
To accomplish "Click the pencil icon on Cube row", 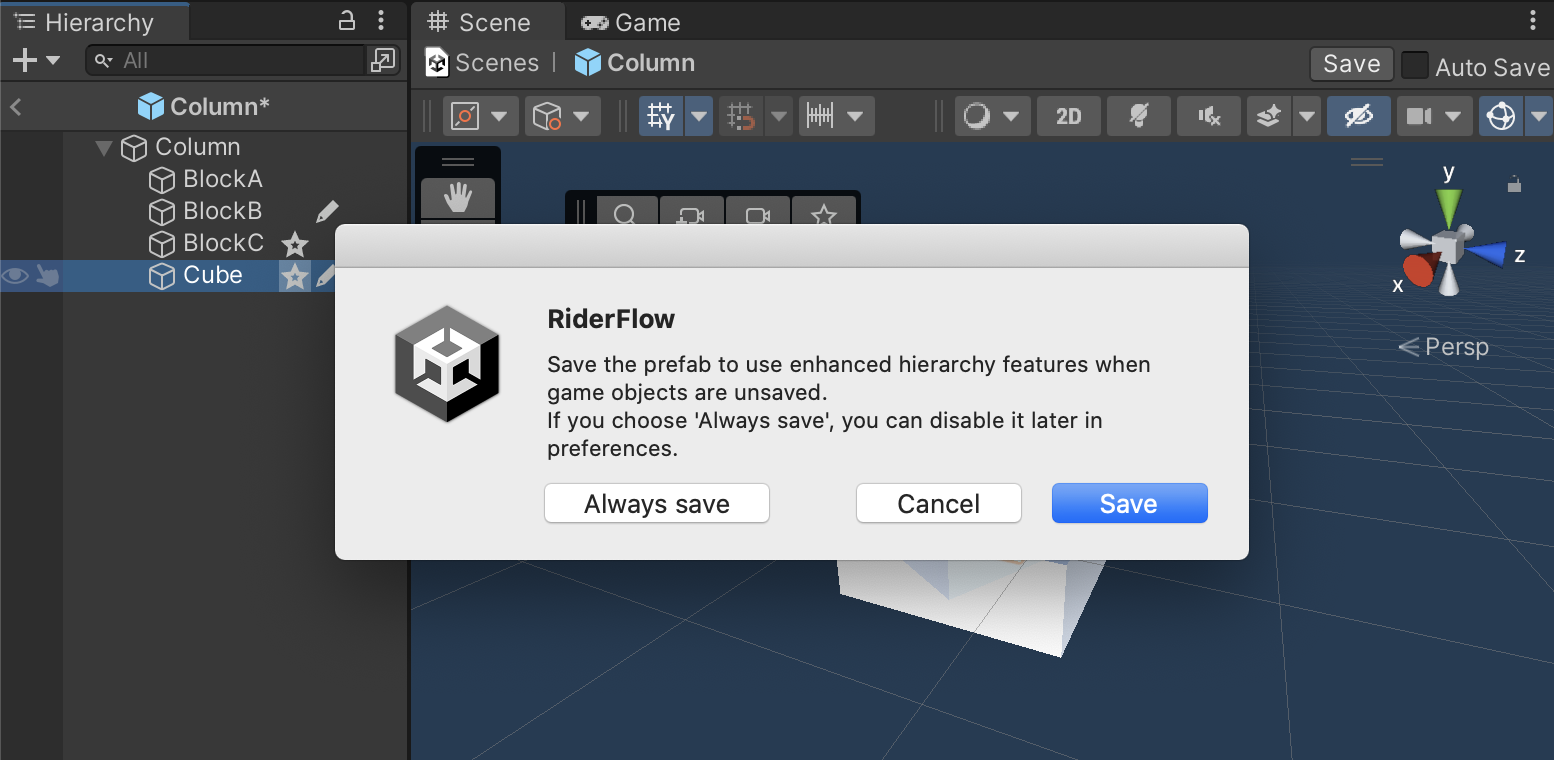I will pos(326,277).
